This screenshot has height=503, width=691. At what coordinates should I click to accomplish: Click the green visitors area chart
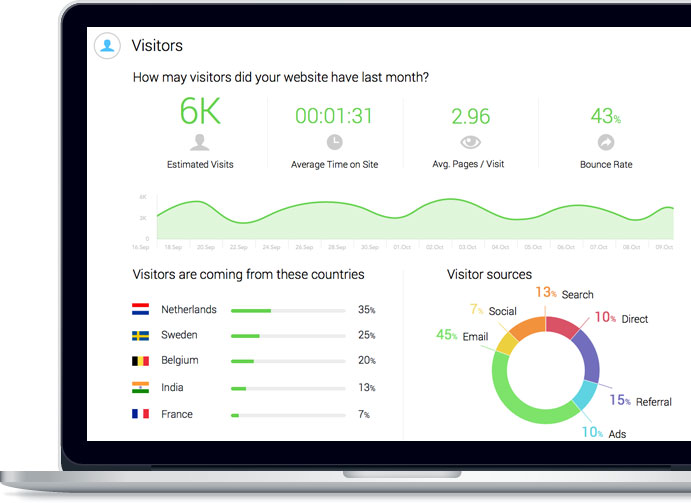tap(415, 219)
